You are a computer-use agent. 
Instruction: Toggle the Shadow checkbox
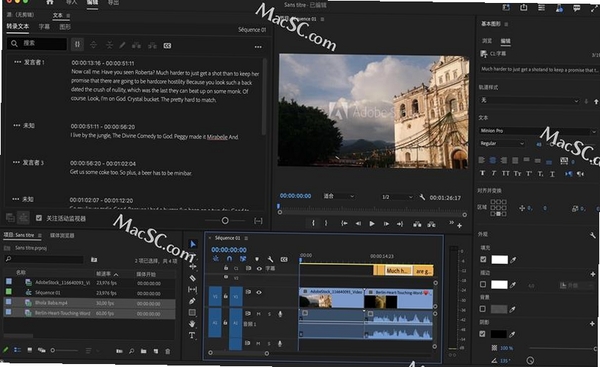pyautogui.click(x=483, y=334)
